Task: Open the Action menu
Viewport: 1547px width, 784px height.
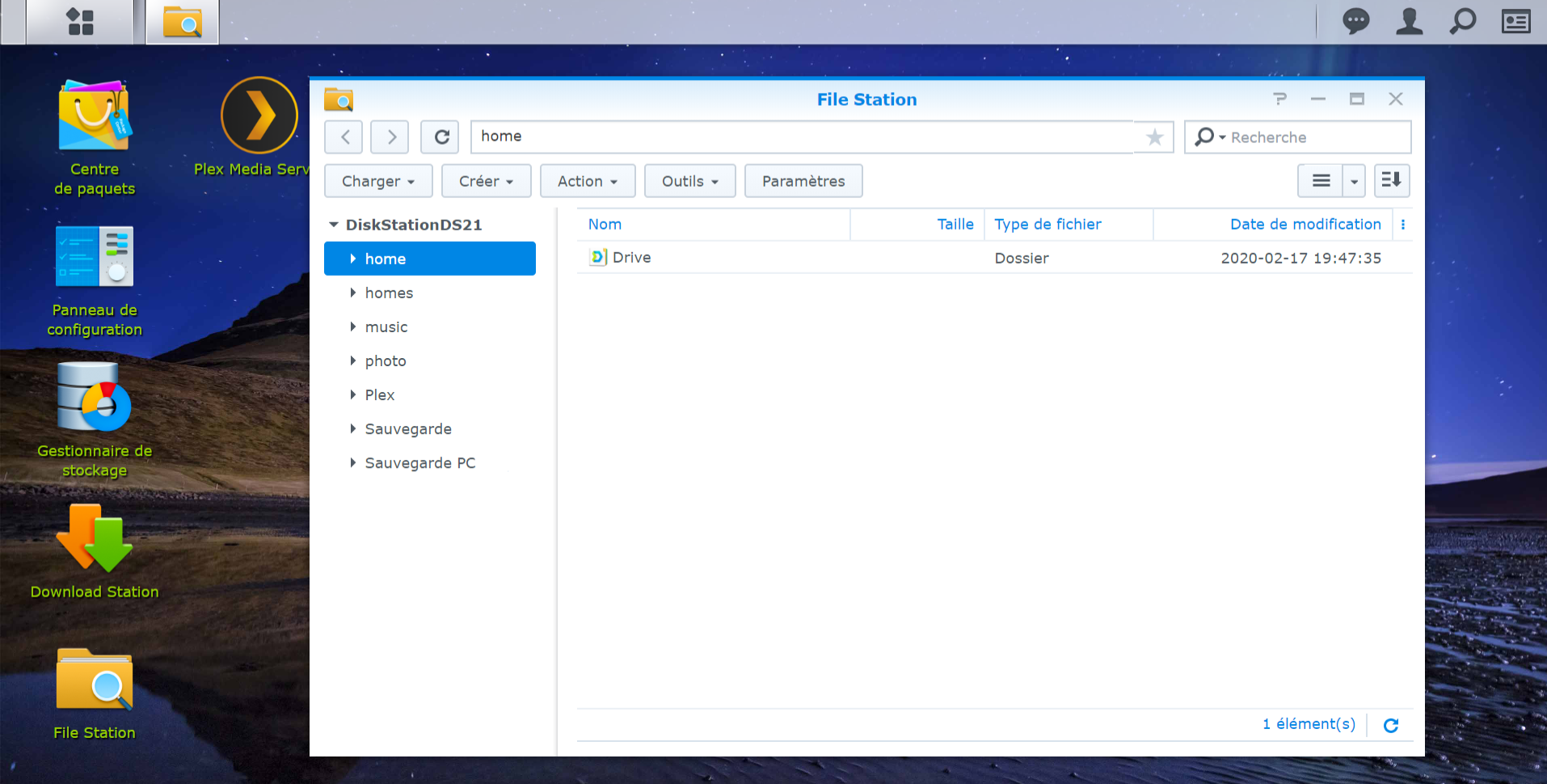Action: (x=587, y=181)
